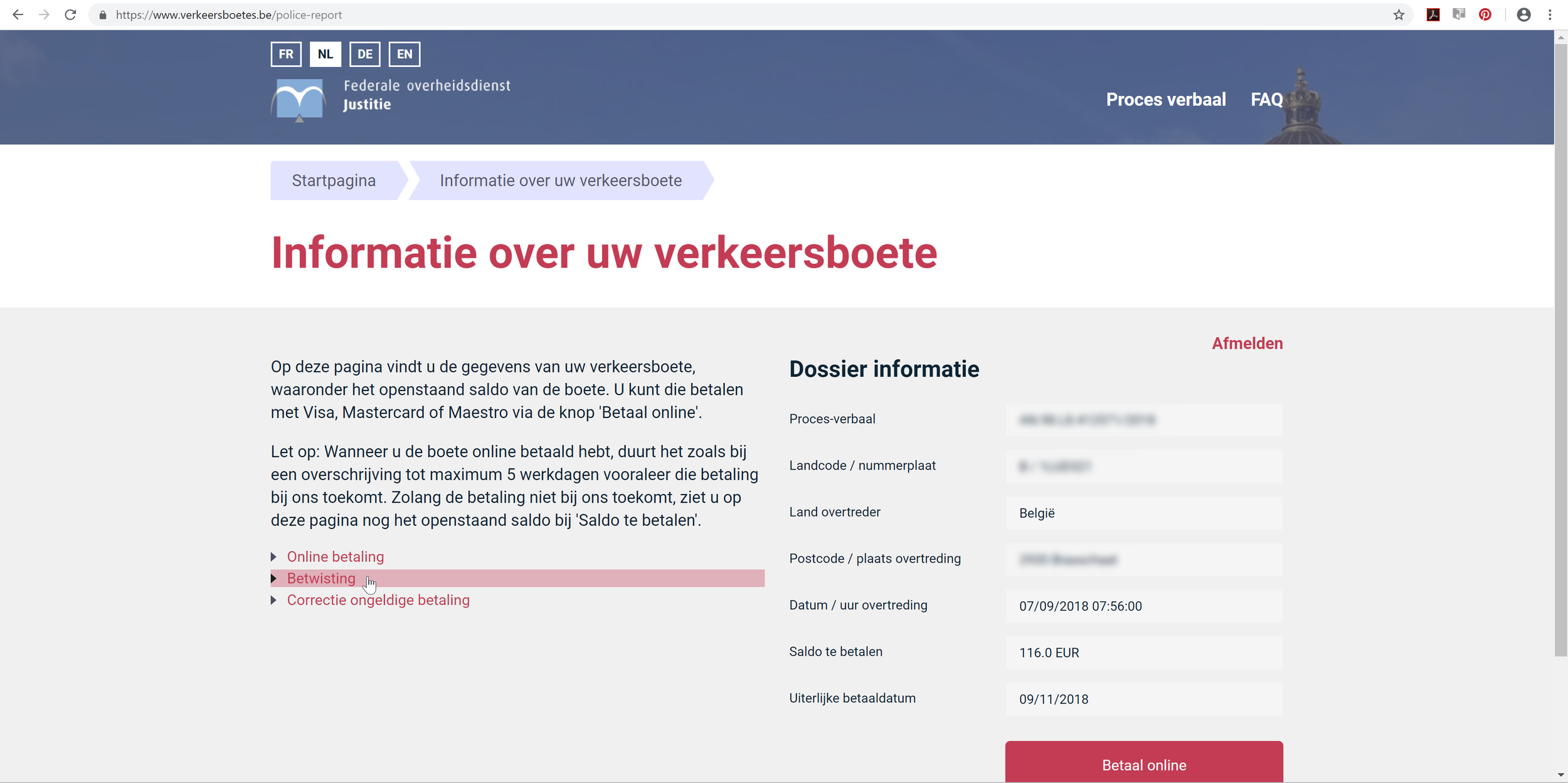Expand the Online betaling section
The width and height of the screenshot is (1568, 783).
tap(335, 557)
